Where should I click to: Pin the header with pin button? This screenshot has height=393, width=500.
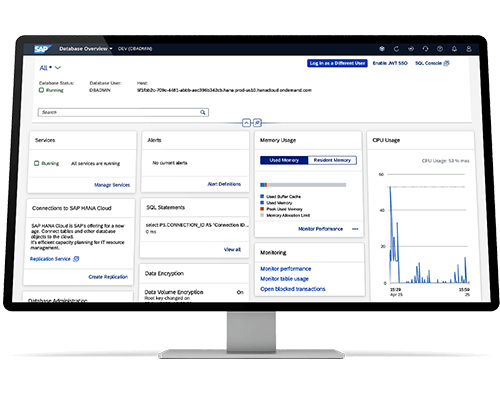click(x=257, y=123)
